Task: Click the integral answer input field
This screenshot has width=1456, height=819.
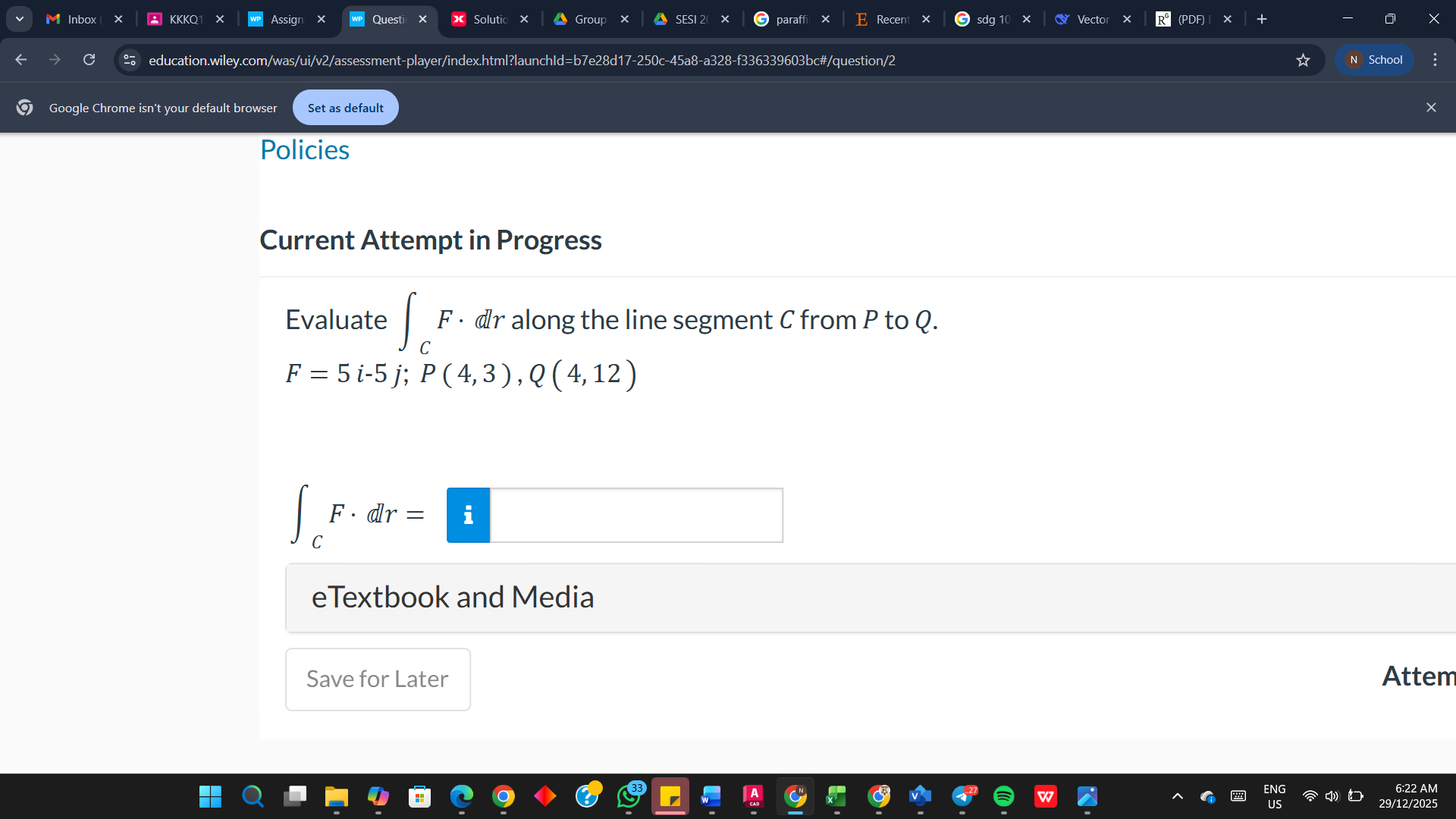Action: coord(636,515)
